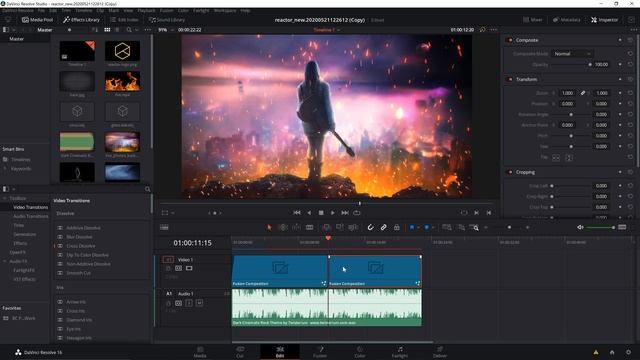This screenshot has width=640, height=360.
Task: Switch media pool to thumbnail view
Action: (x=107, y=30)
